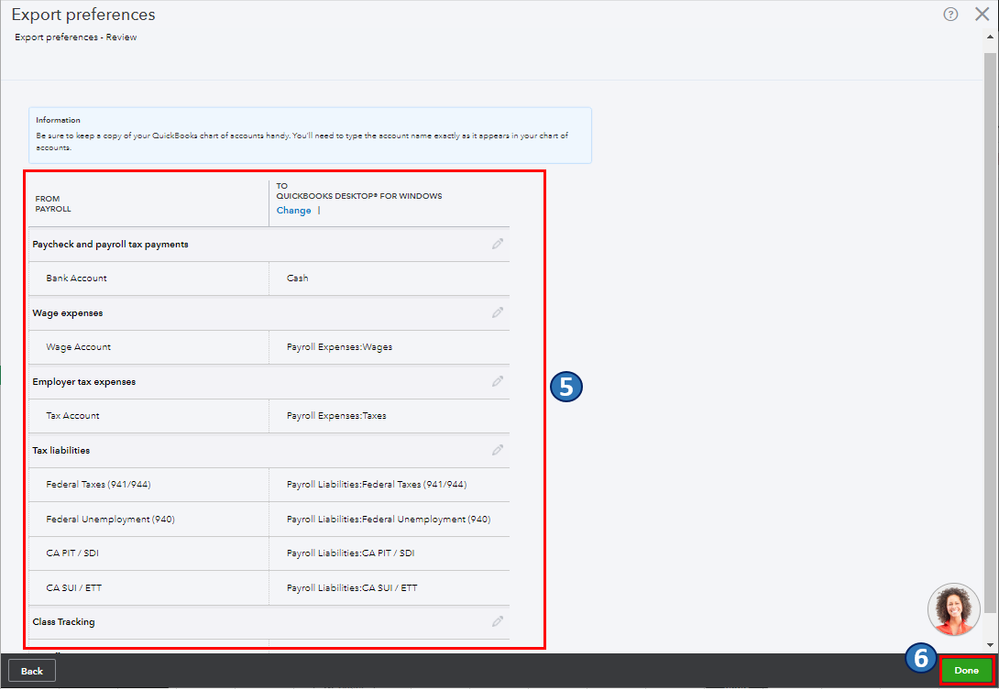Open editor for Tax liabilities section
999x689 pixels.
click(497, 450)
